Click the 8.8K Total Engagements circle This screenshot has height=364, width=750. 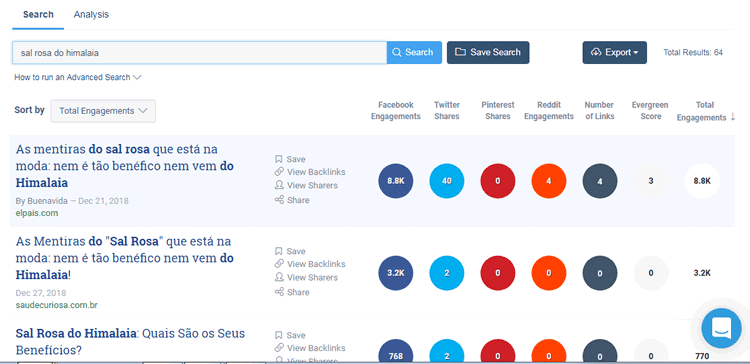[702, 181]
